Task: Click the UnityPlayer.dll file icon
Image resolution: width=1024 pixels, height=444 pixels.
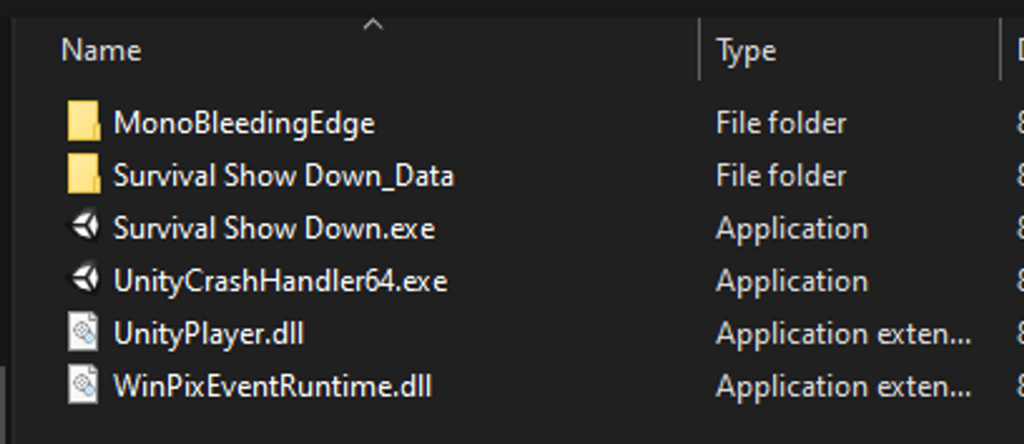Action: click(x=84, y=333)
